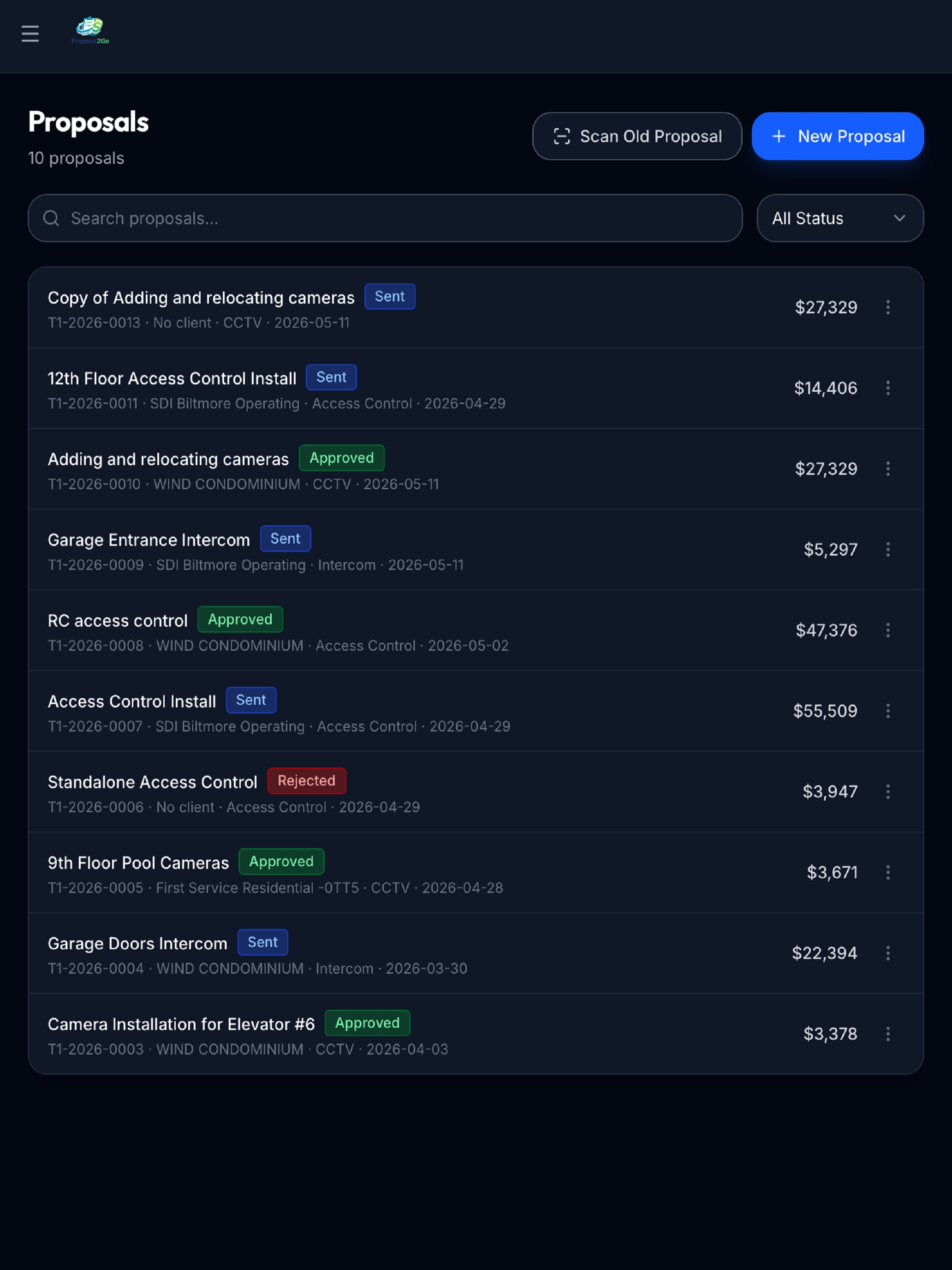Click the $55,509 amount

825,711
